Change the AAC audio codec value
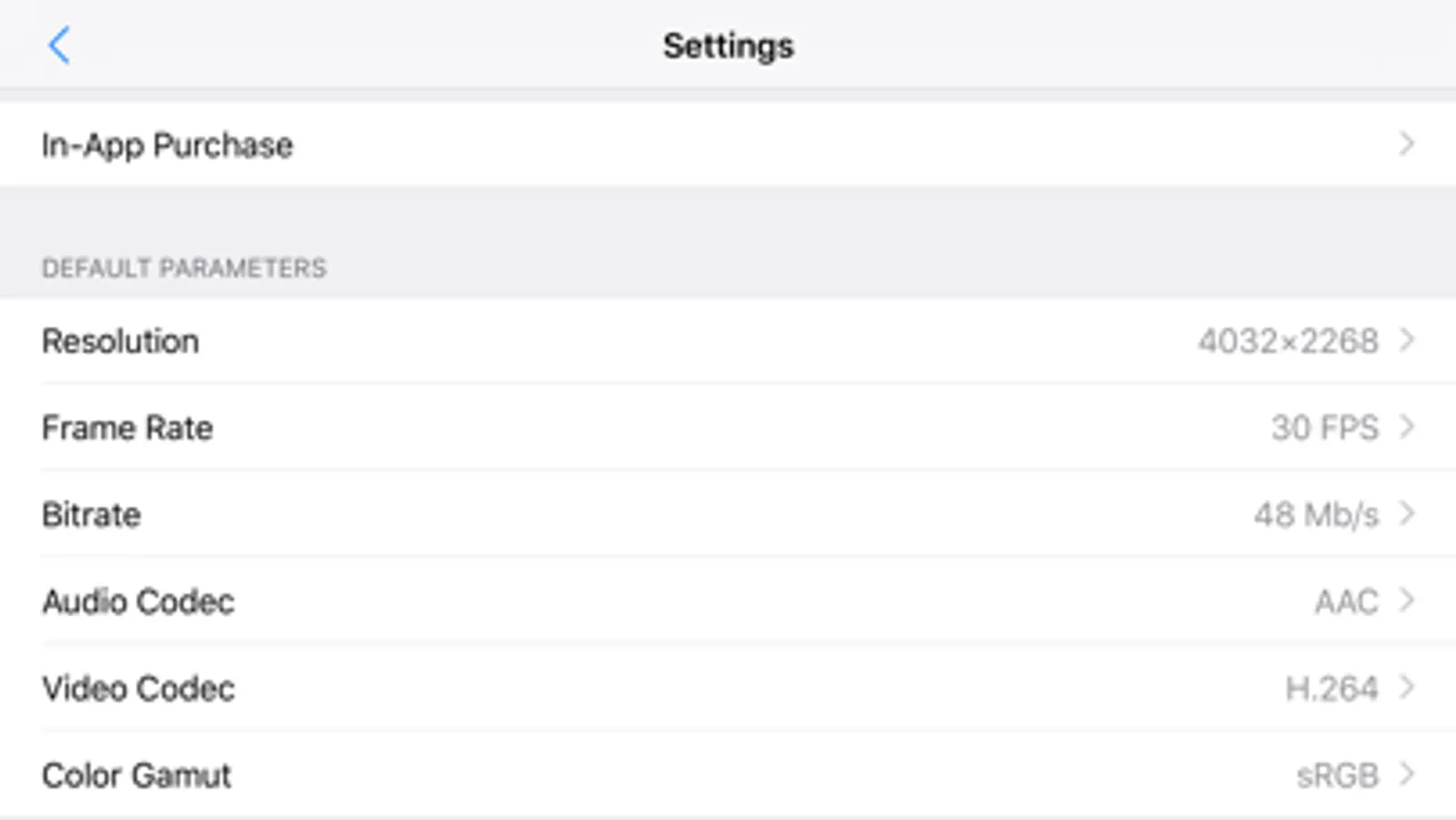This screenshot has height=820, width=1456. pos(1347,601)
